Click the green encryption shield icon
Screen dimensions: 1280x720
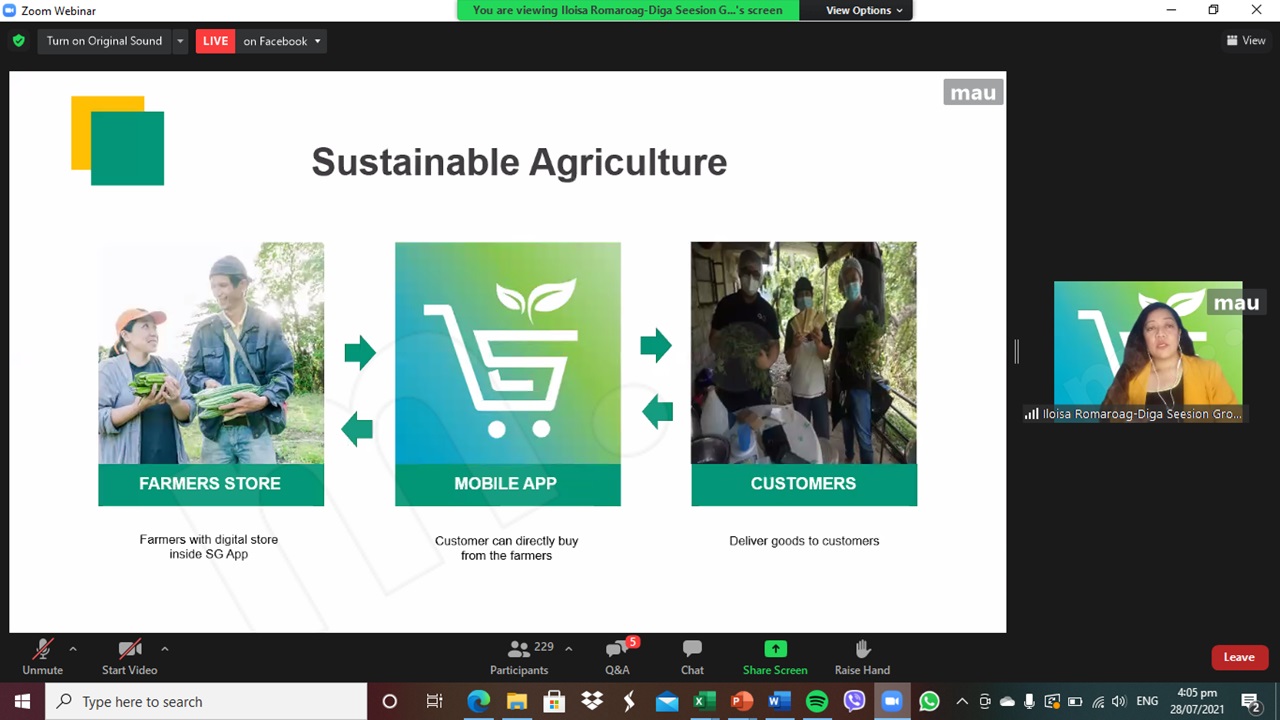click(18, 41)
